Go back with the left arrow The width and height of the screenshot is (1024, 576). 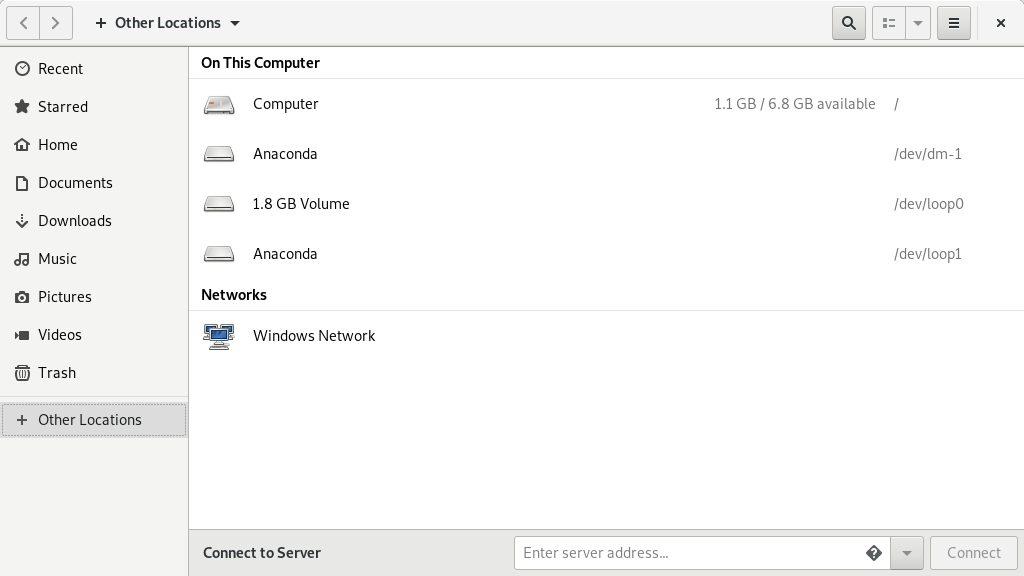(x=24, y=23)
